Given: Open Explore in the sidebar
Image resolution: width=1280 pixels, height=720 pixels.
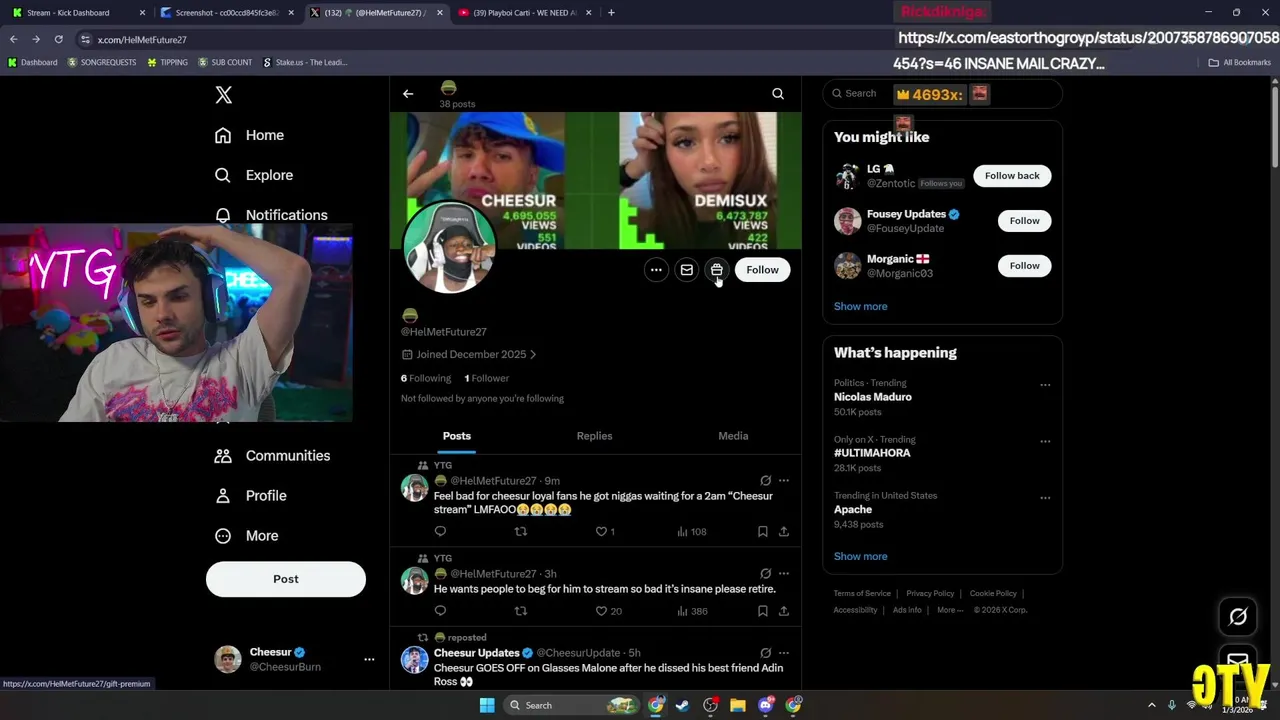Looking at the screenshot, I should 254,175.
